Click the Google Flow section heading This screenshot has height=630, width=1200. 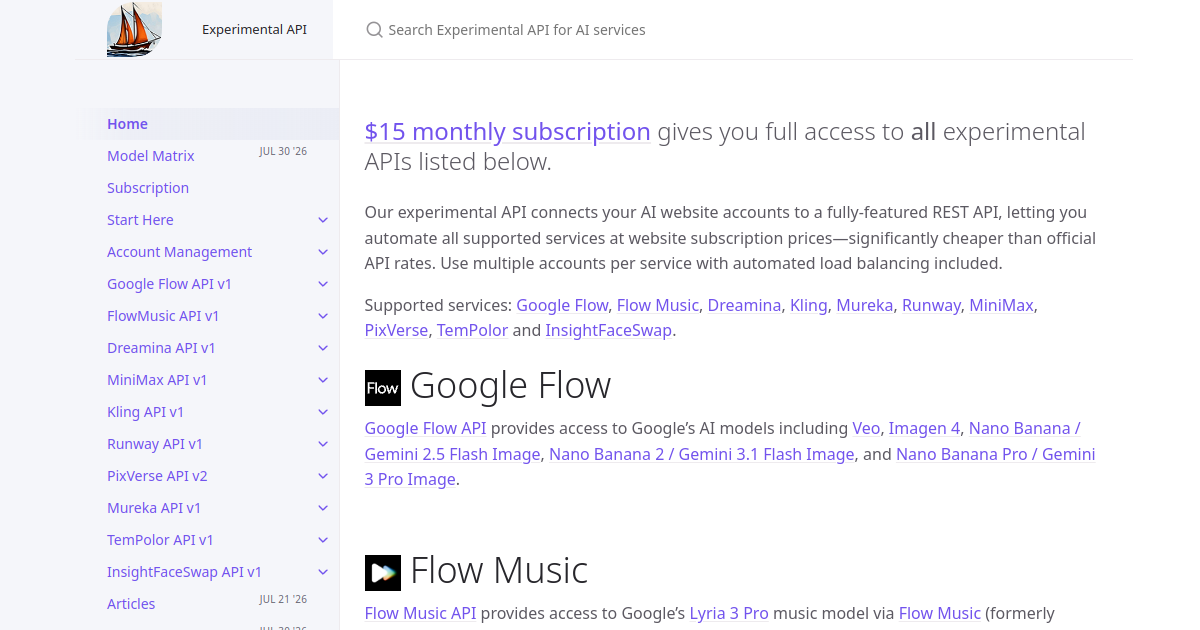point(511,385)
